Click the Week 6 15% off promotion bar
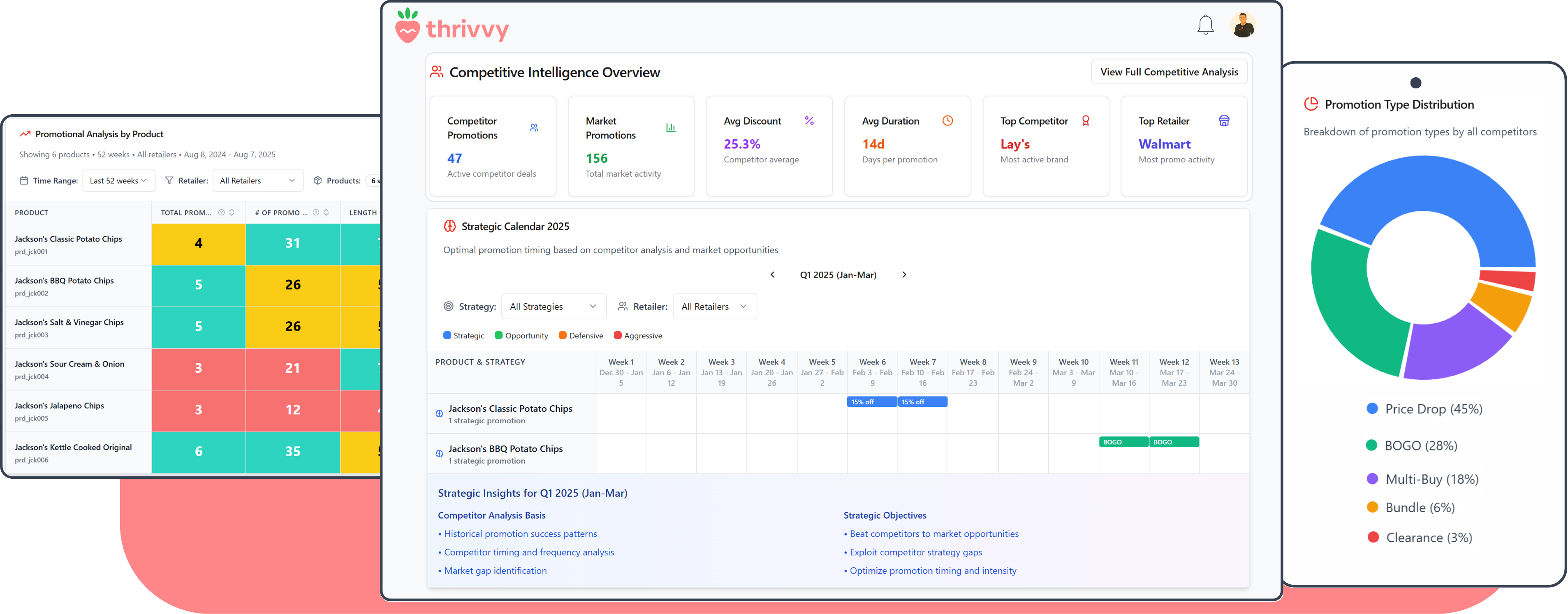 872,402
